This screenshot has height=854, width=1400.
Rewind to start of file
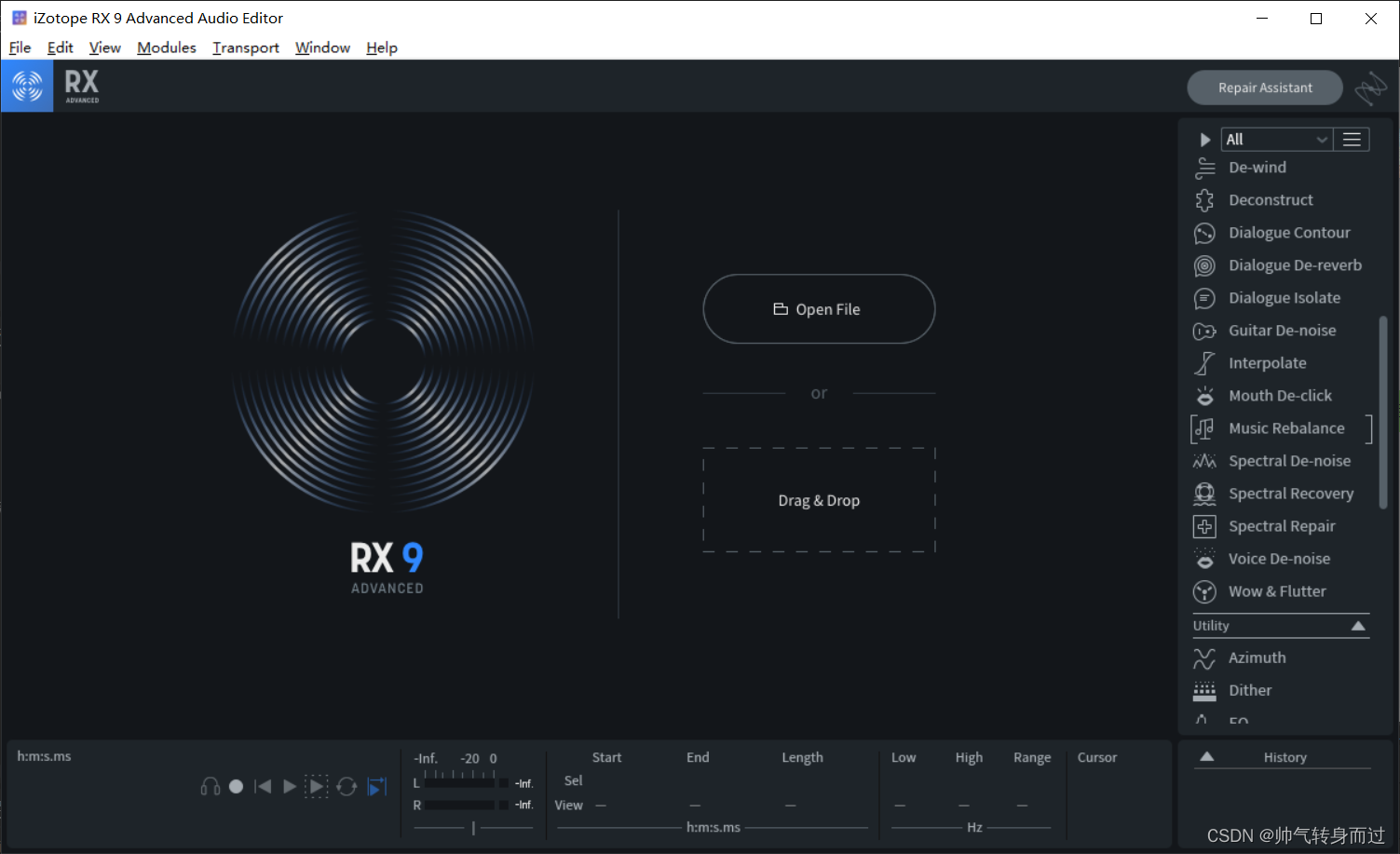(263, 787)
